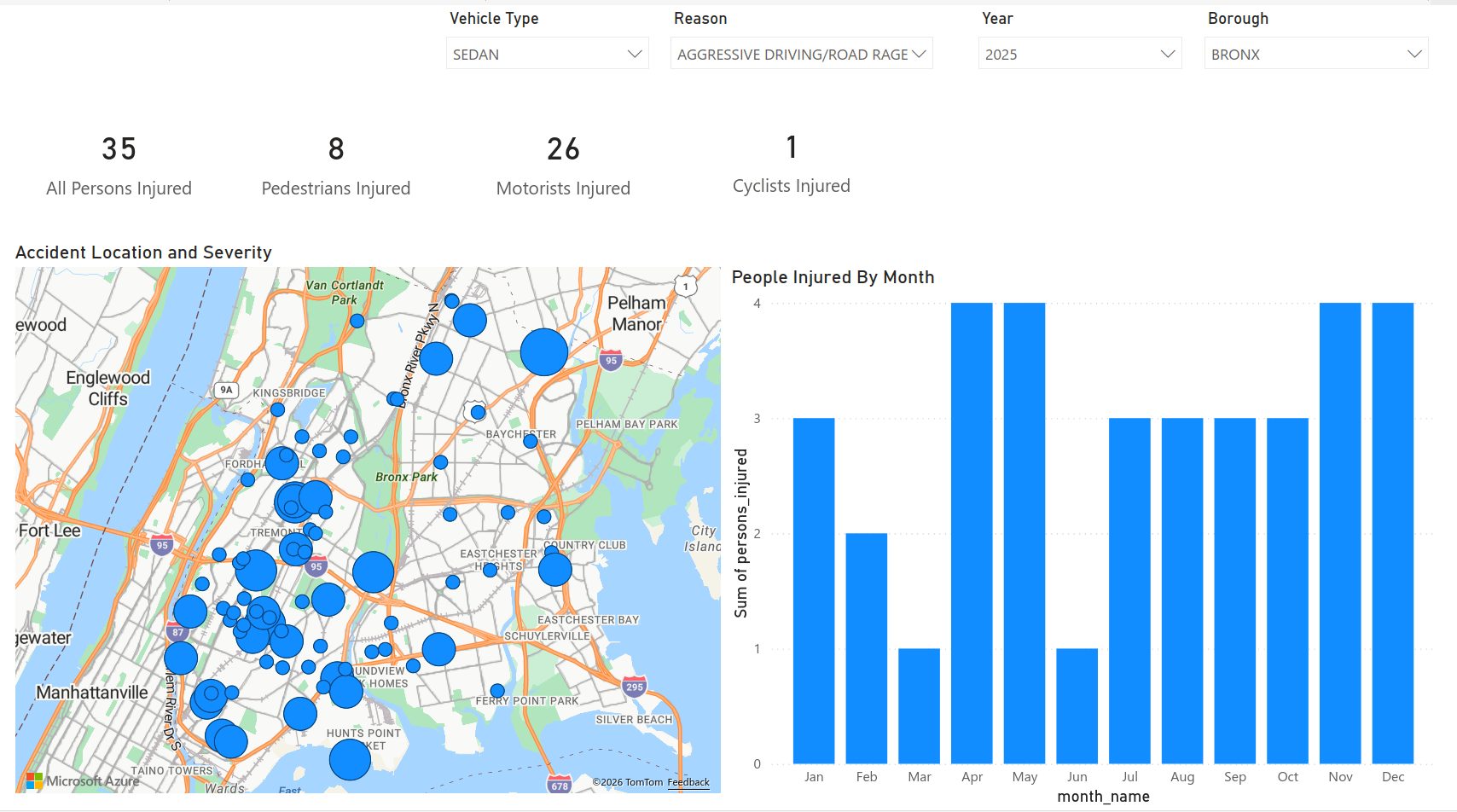Open the Vehicle Type dropdown showing SEDAN
Image resolution: width=1457 pixels, height=812 pixels.
coord(547,54)
